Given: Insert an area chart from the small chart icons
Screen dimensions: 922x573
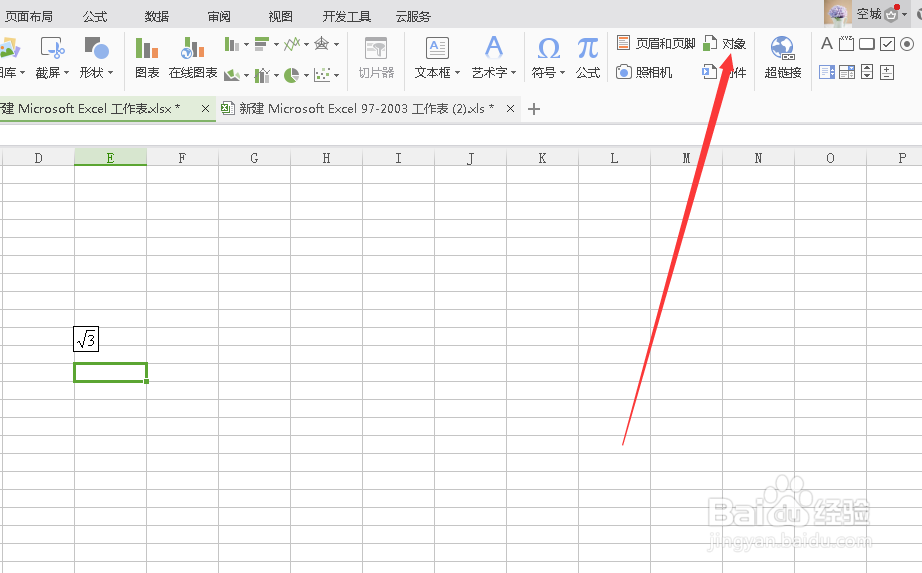Looking at the screenshot, I should point(232,75).
